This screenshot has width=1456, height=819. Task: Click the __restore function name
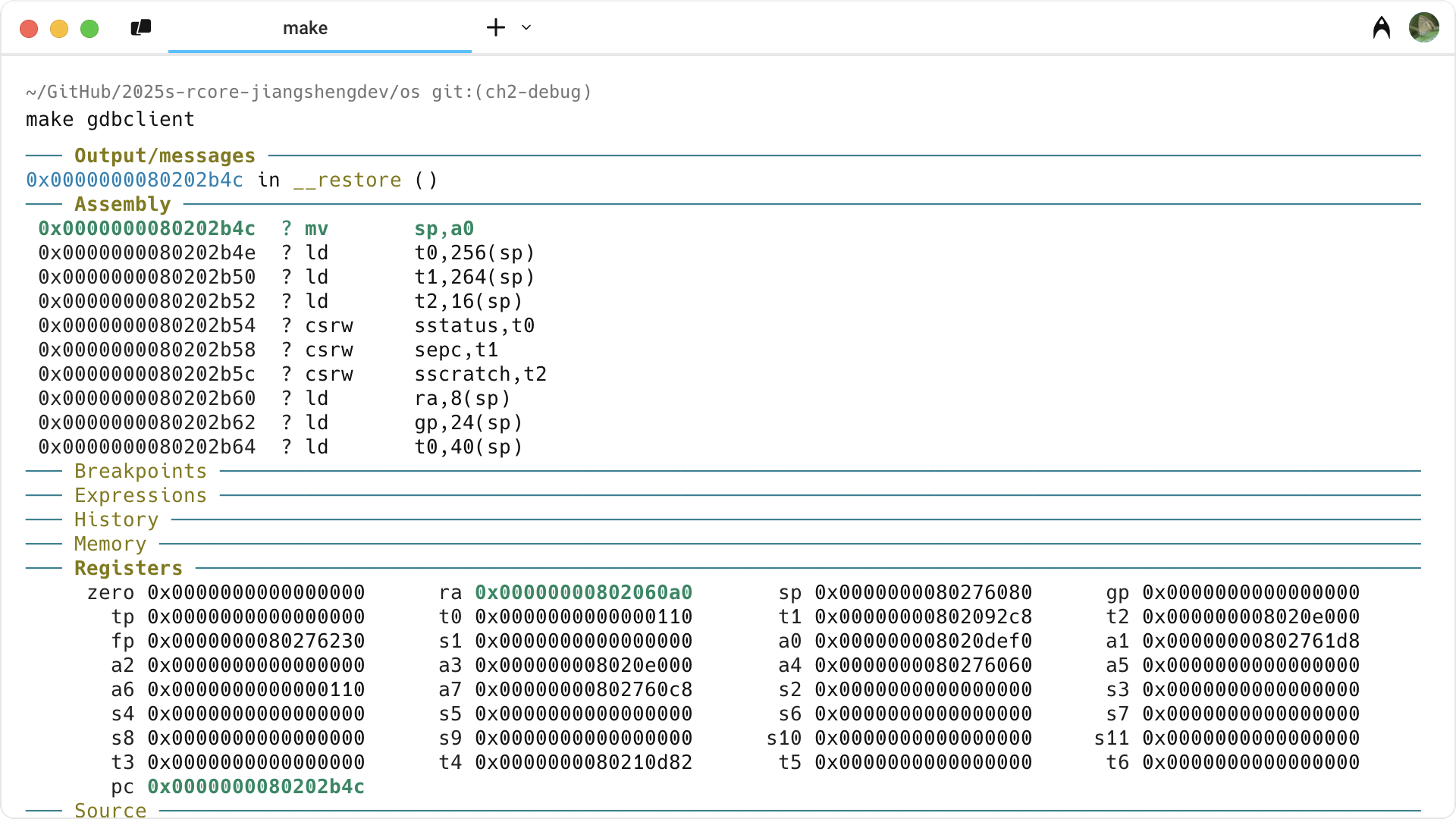tap(347, 180)
